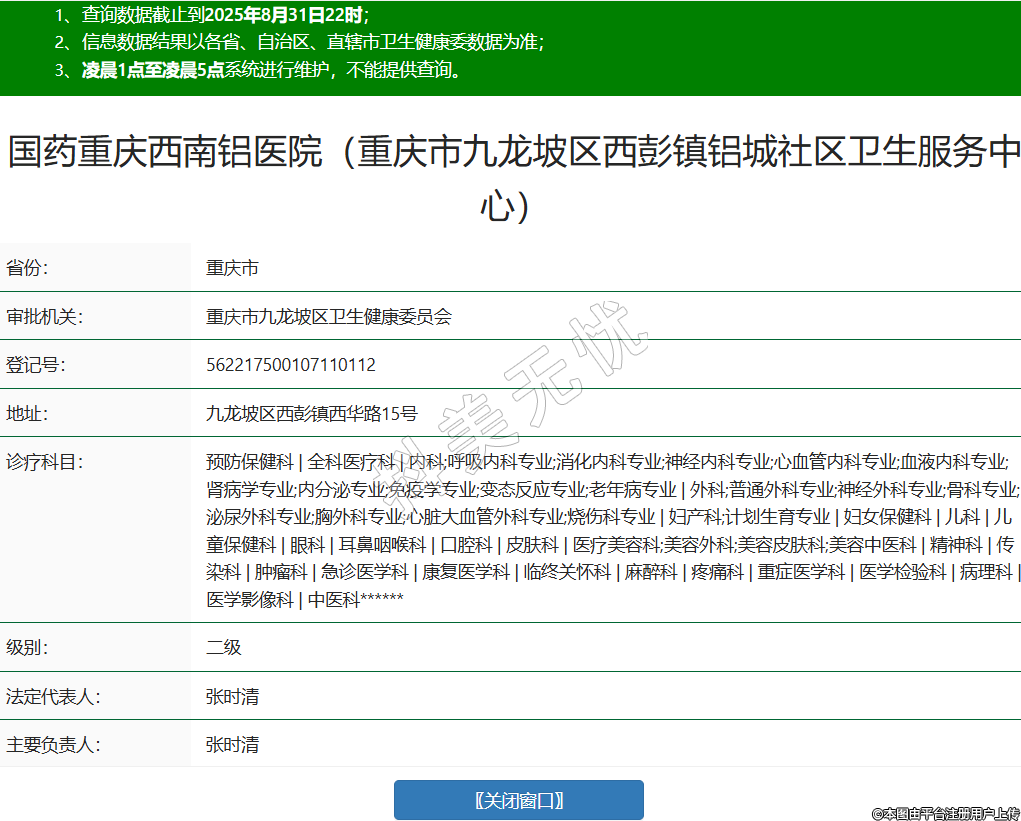
Task: Click the 关闭窗口 button
Action: click(x=518, y=800)
